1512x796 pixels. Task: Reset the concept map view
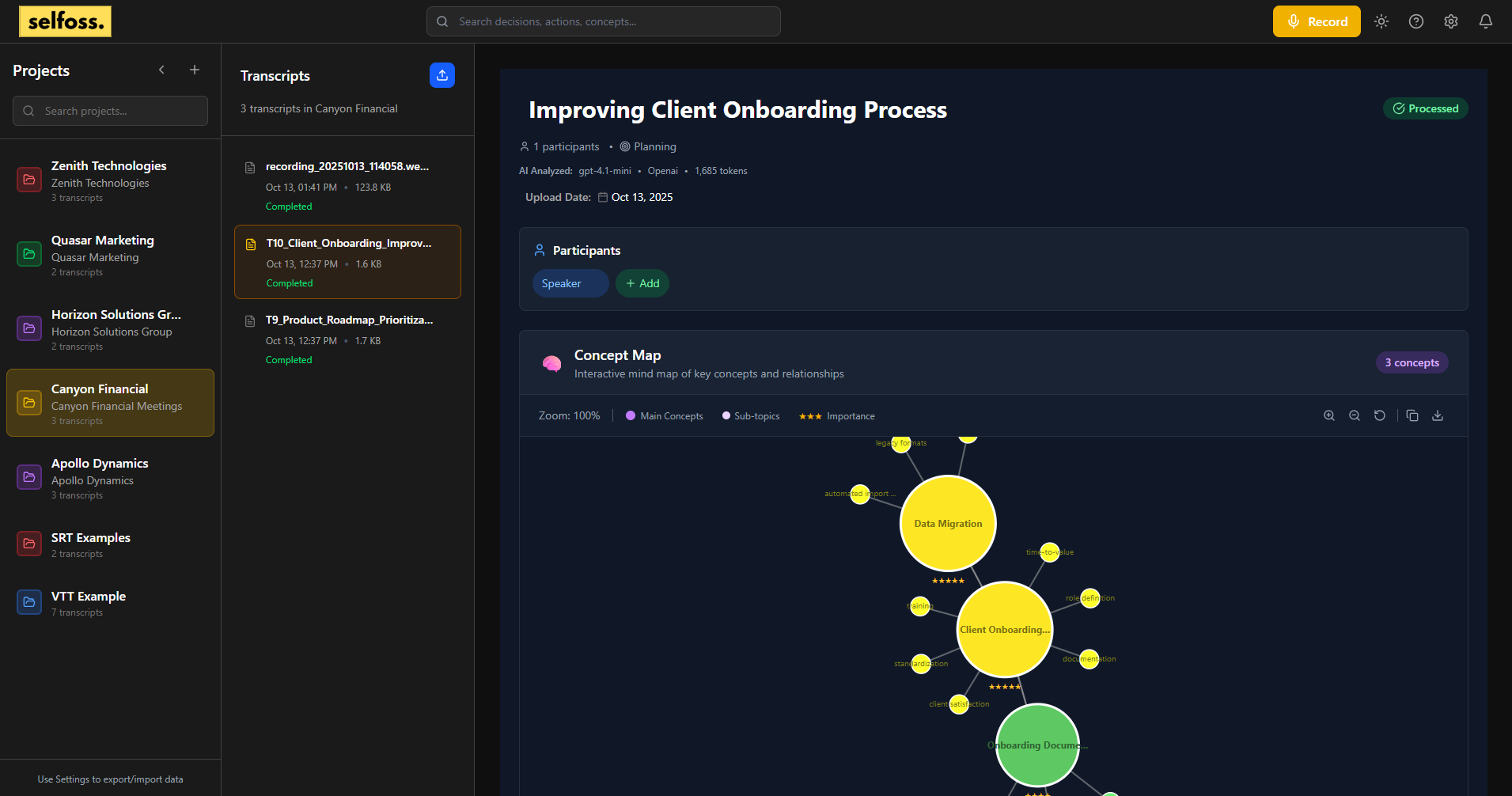[1380, 415]
